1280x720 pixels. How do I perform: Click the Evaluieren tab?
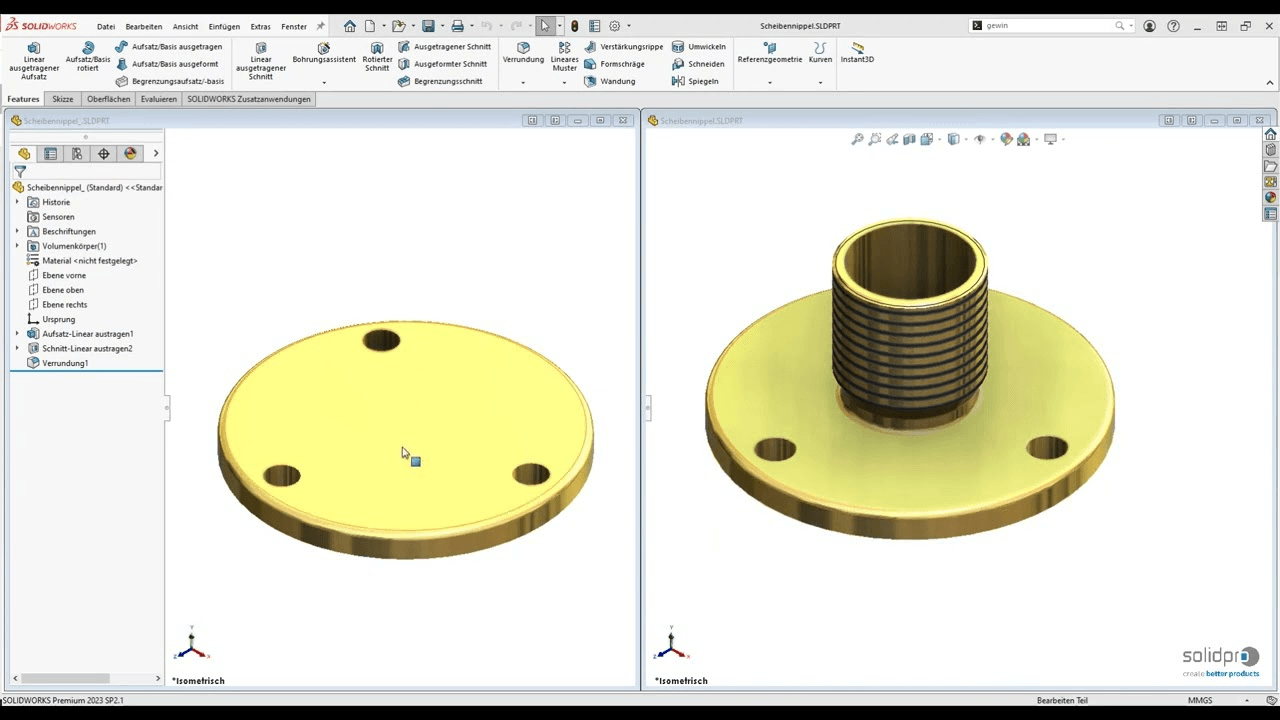point(158,98)
